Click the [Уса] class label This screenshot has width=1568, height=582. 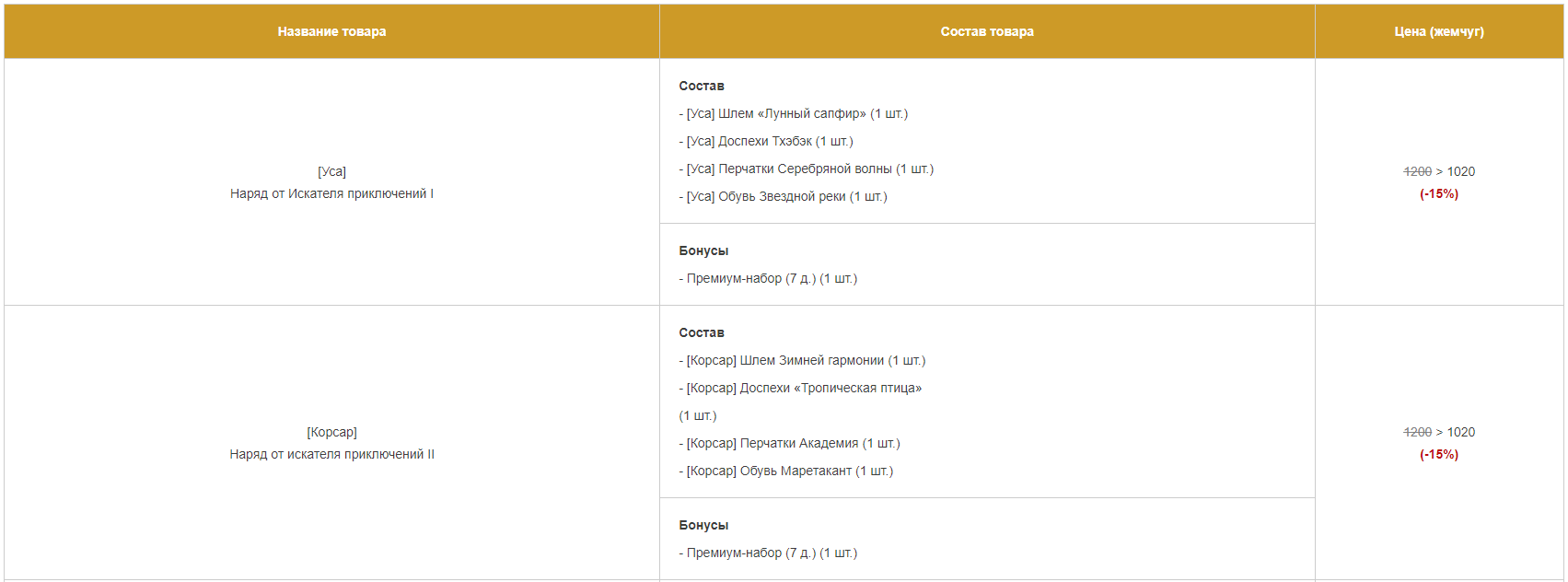tap(331, 171)
